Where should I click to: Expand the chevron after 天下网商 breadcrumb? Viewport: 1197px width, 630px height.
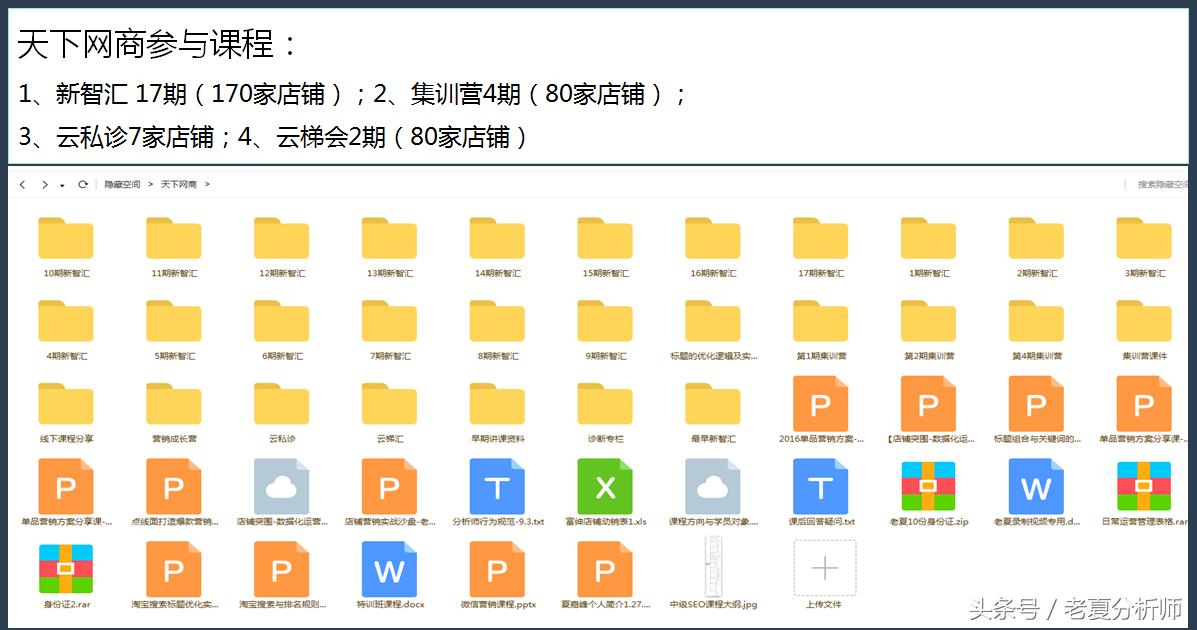208,184
